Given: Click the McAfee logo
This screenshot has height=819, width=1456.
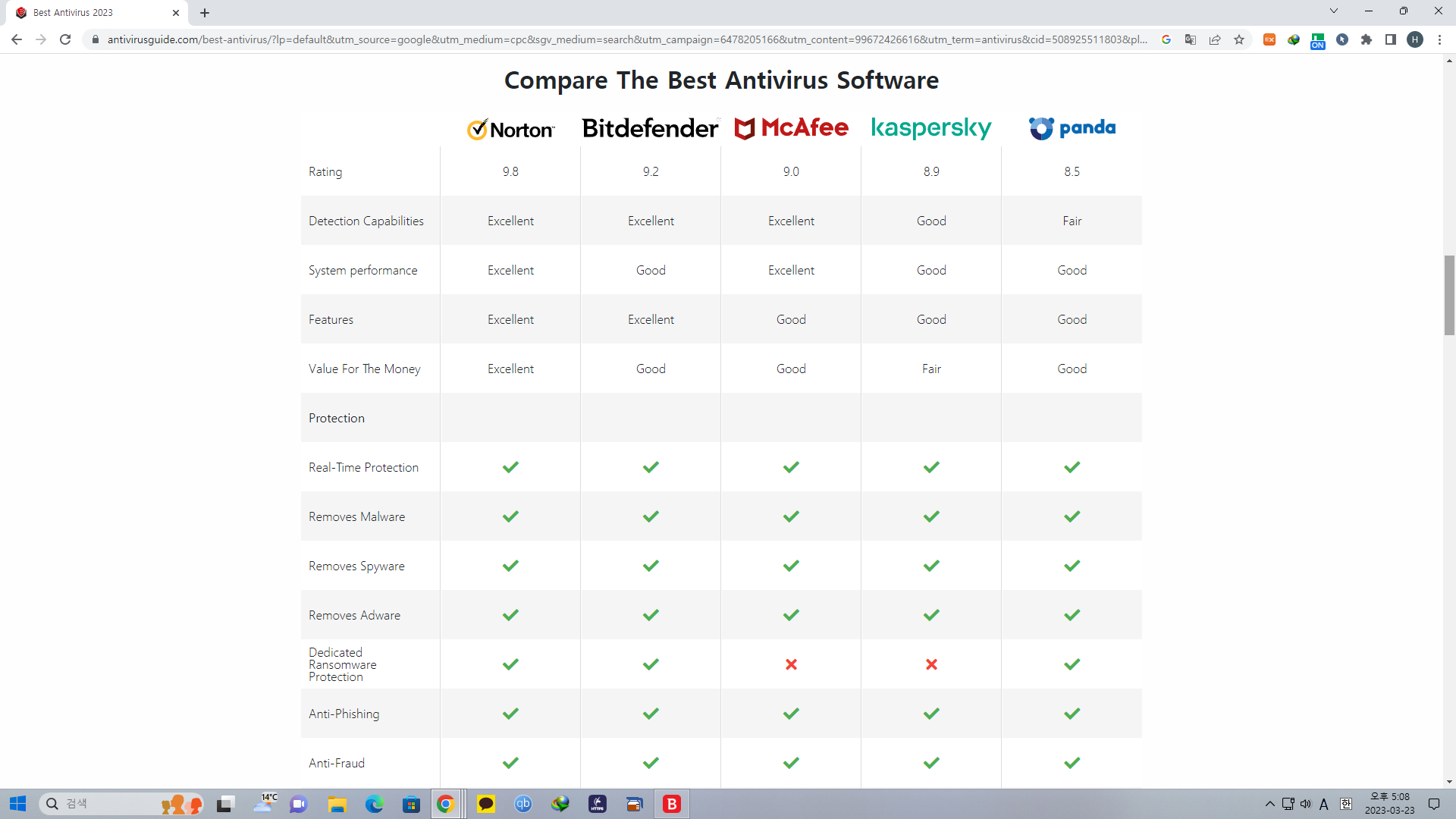Looking at the screenshot, I should coord(791,127).
